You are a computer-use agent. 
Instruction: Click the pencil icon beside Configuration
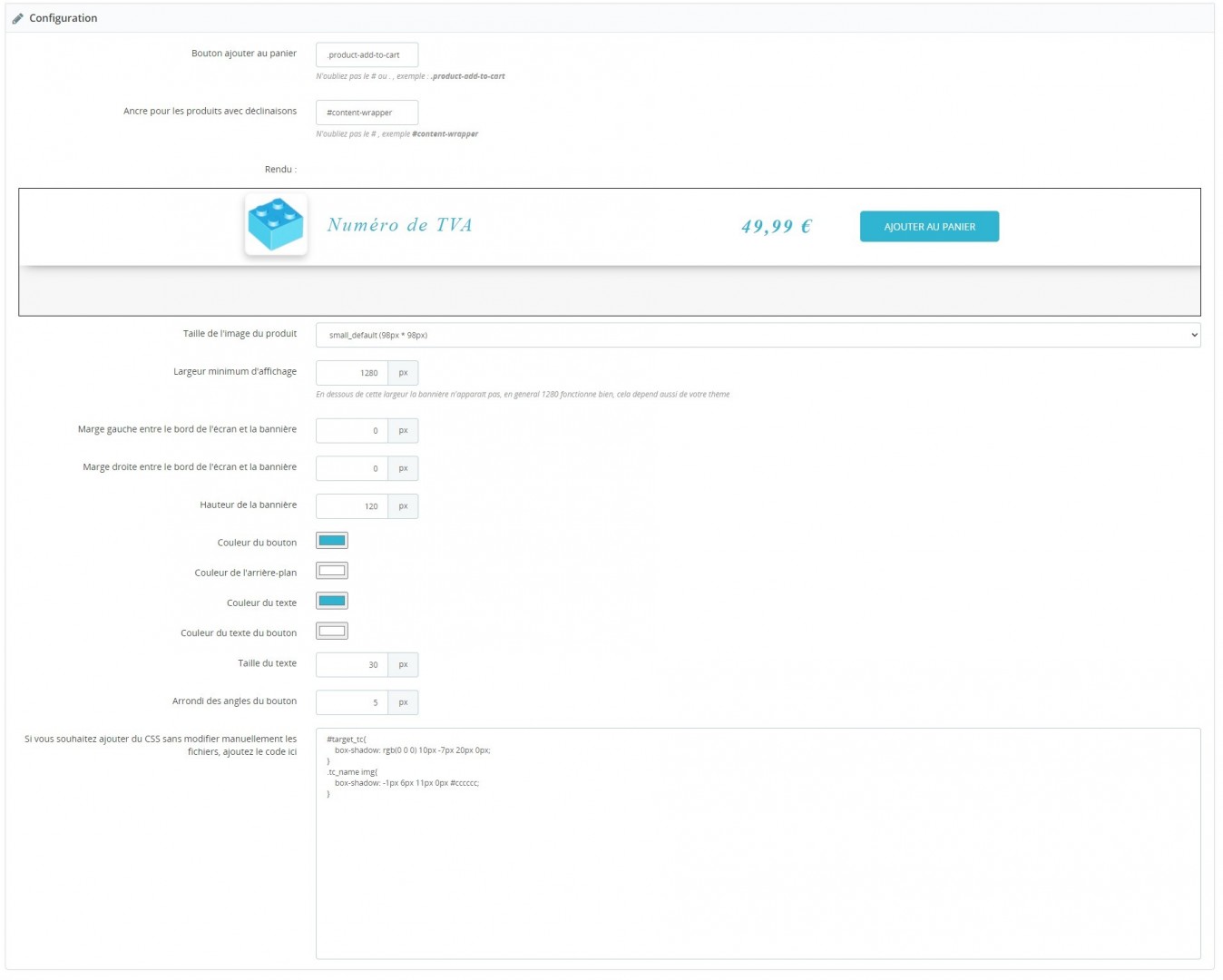coord(17,18)
